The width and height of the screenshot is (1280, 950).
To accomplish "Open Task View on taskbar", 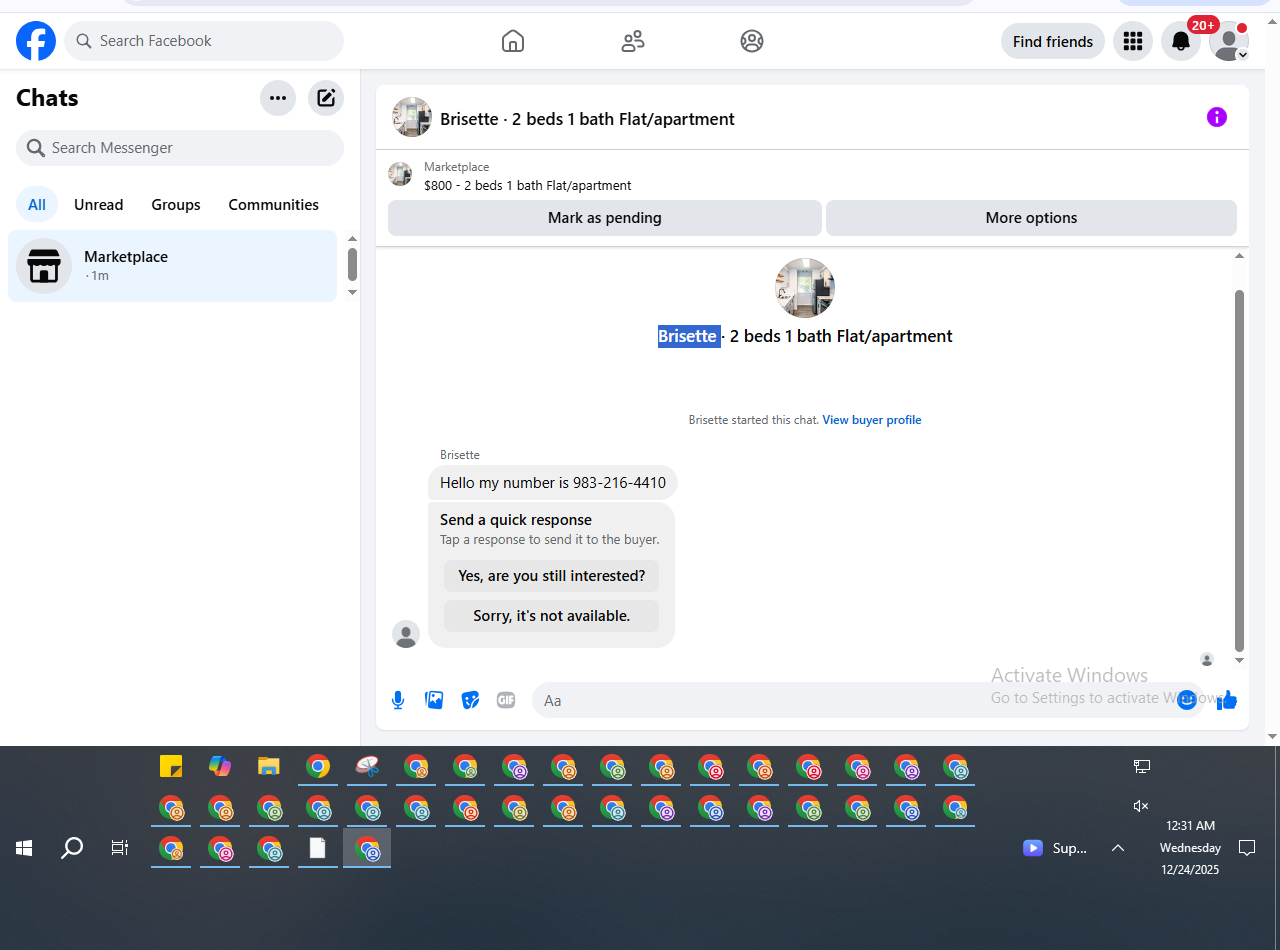I will [x=120, y=848].
